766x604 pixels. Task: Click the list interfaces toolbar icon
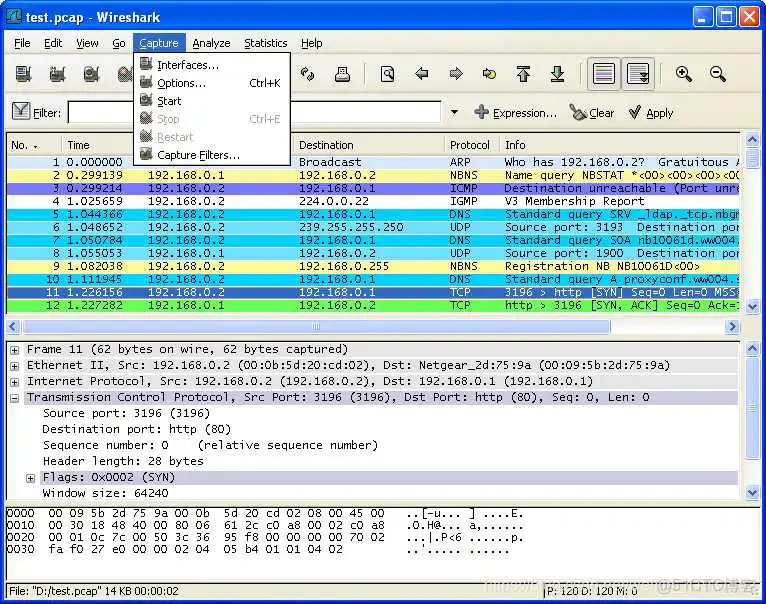click(x=23, y=74)
